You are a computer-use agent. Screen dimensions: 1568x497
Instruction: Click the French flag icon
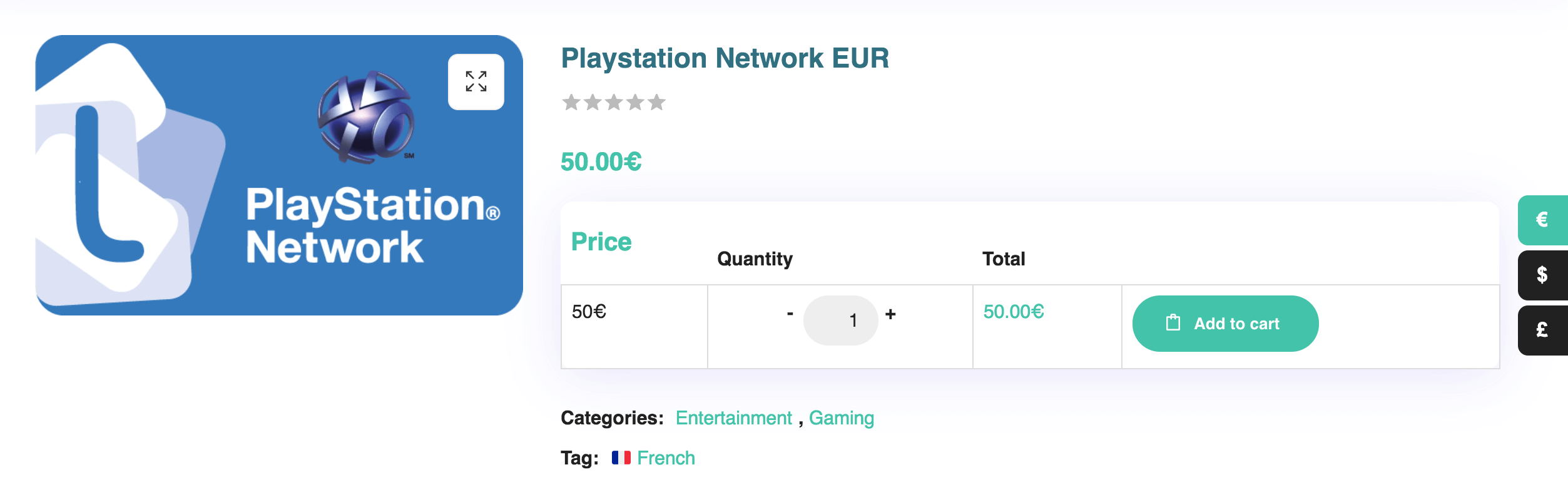tap(621, 458)
